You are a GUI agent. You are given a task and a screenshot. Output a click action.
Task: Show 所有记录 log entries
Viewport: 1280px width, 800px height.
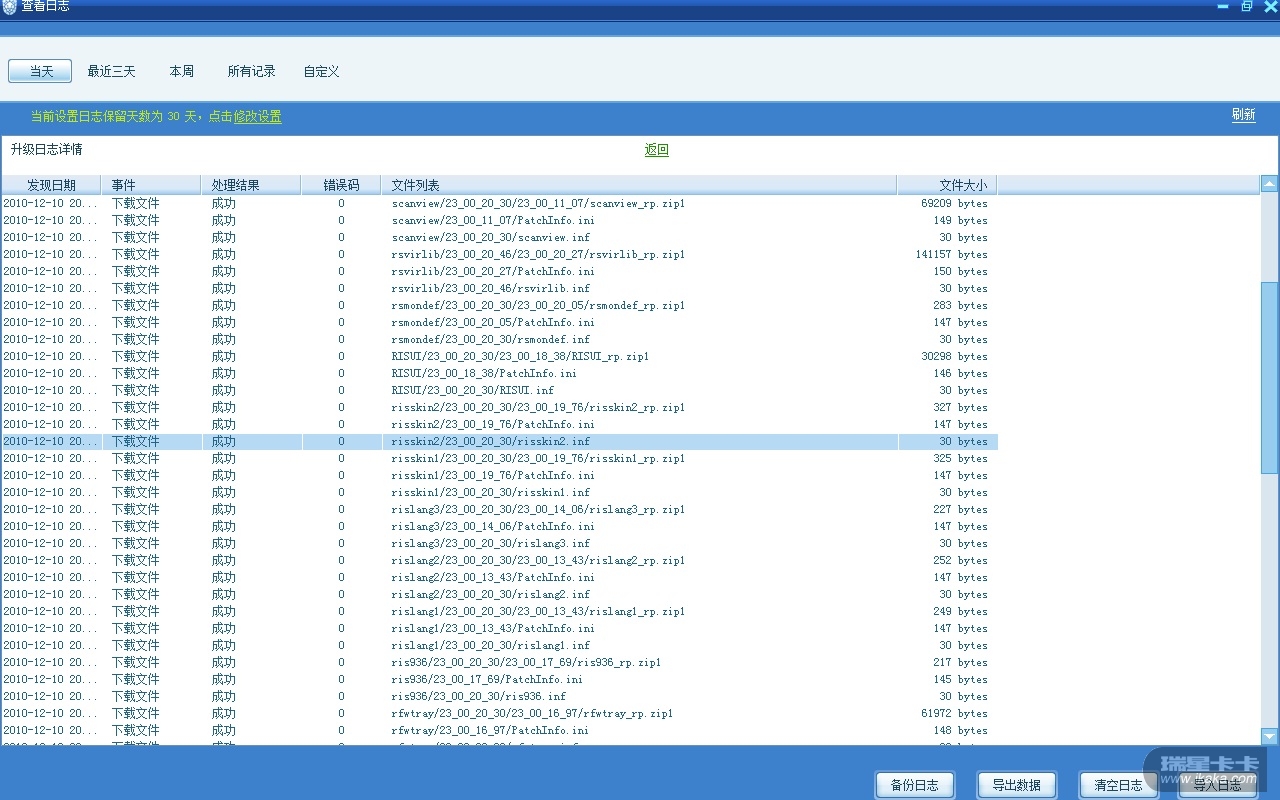pyautogui.click(x=251, y=71)
